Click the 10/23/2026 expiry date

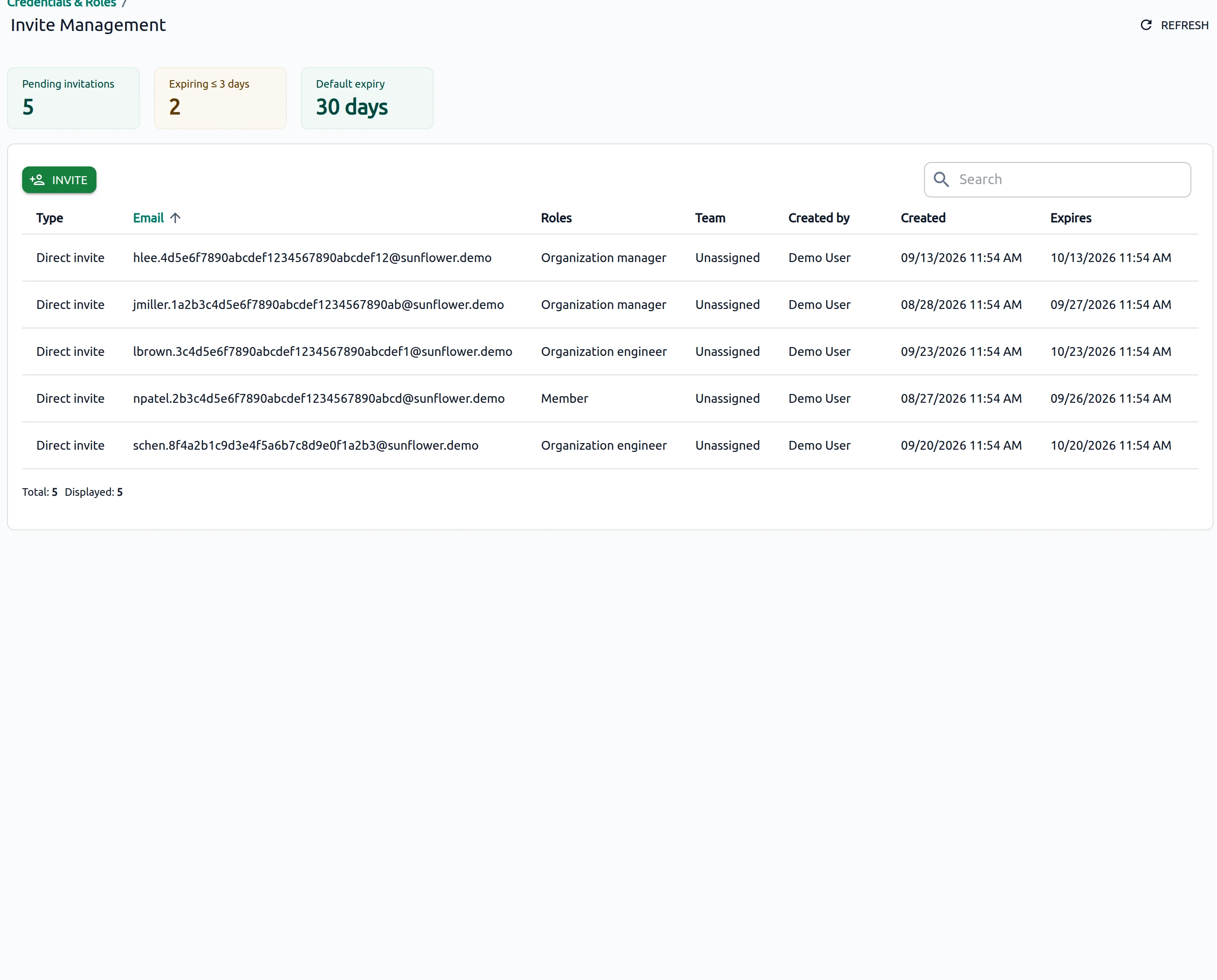pyautogui.click(x=1111, y=352)
